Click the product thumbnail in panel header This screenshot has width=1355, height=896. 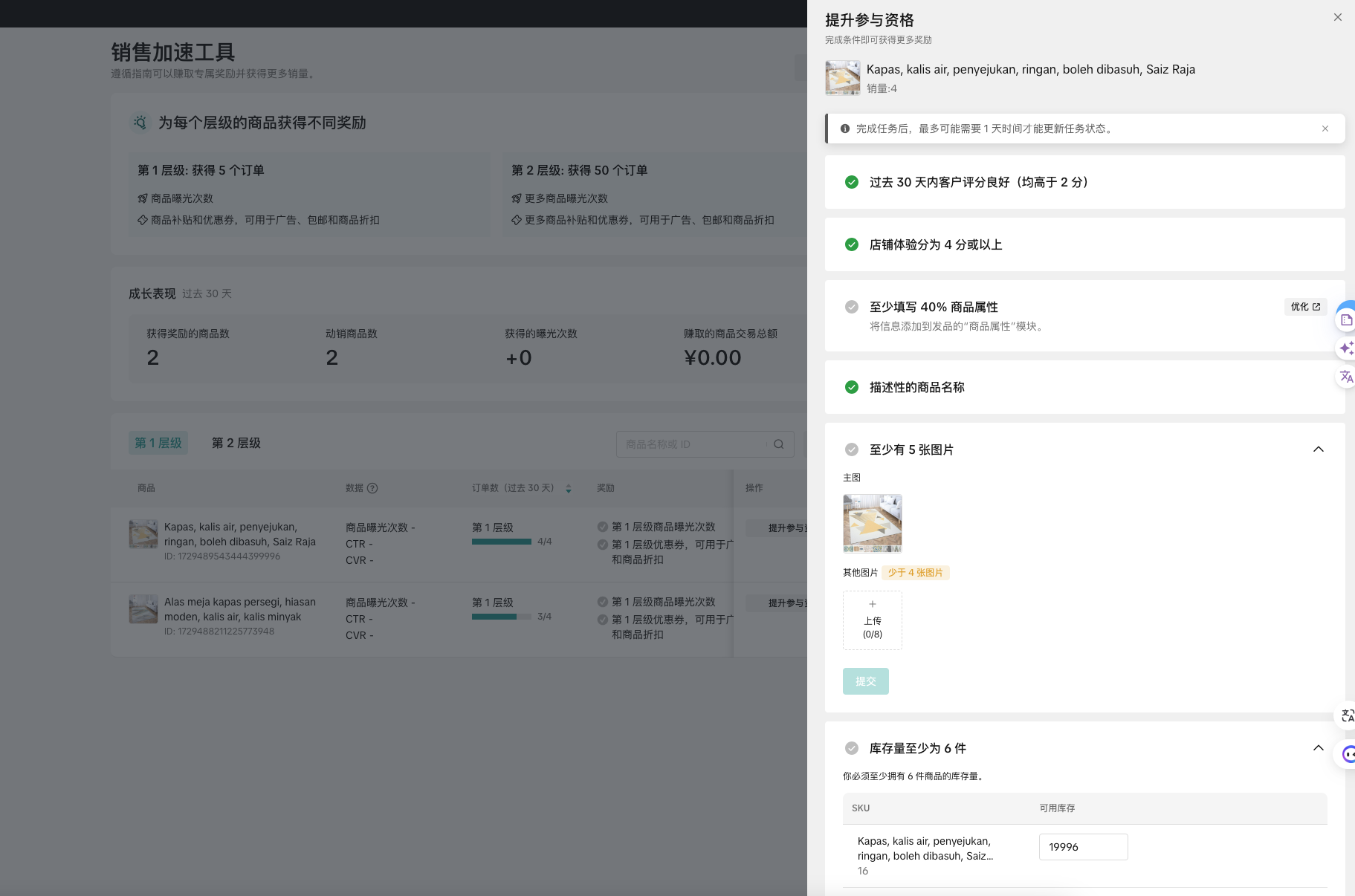[843, 77]
